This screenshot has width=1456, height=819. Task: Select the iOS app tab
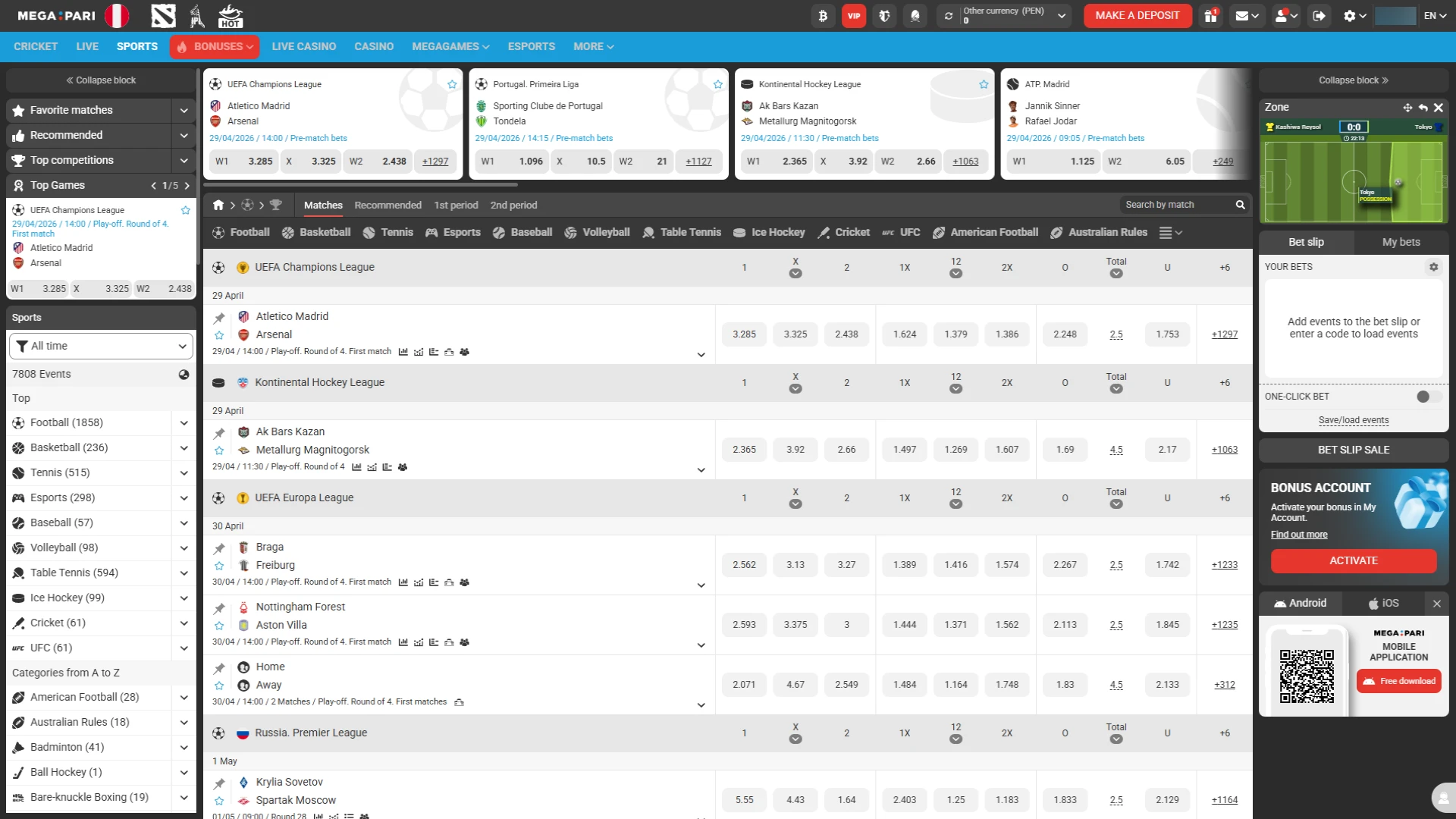click(x=1383, y=604)
